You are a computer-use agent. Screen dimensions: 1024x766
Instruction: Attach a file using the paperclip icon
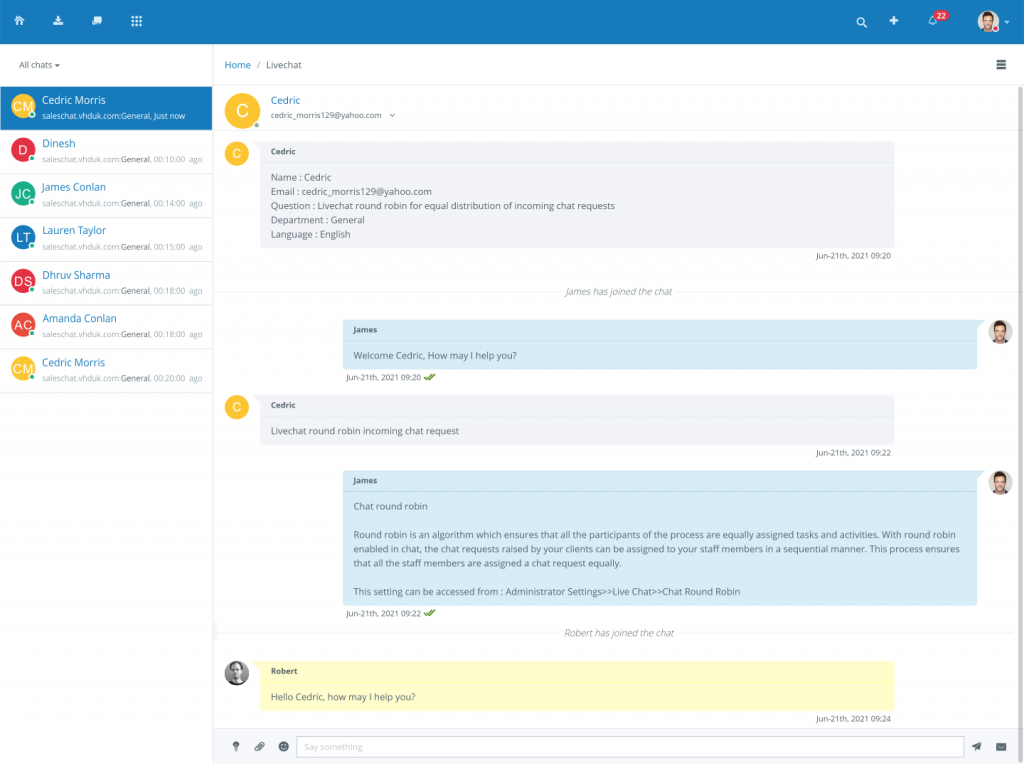click(x=260, y=746)
